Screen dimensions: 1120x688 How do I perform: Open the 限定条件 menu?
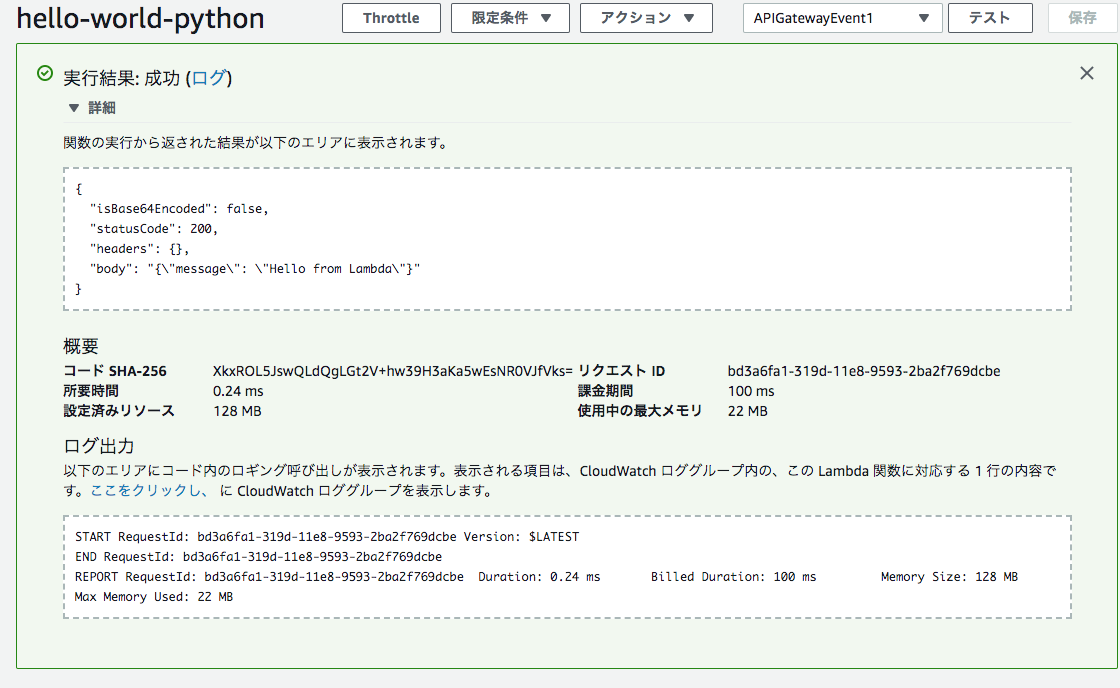(510, 17)
